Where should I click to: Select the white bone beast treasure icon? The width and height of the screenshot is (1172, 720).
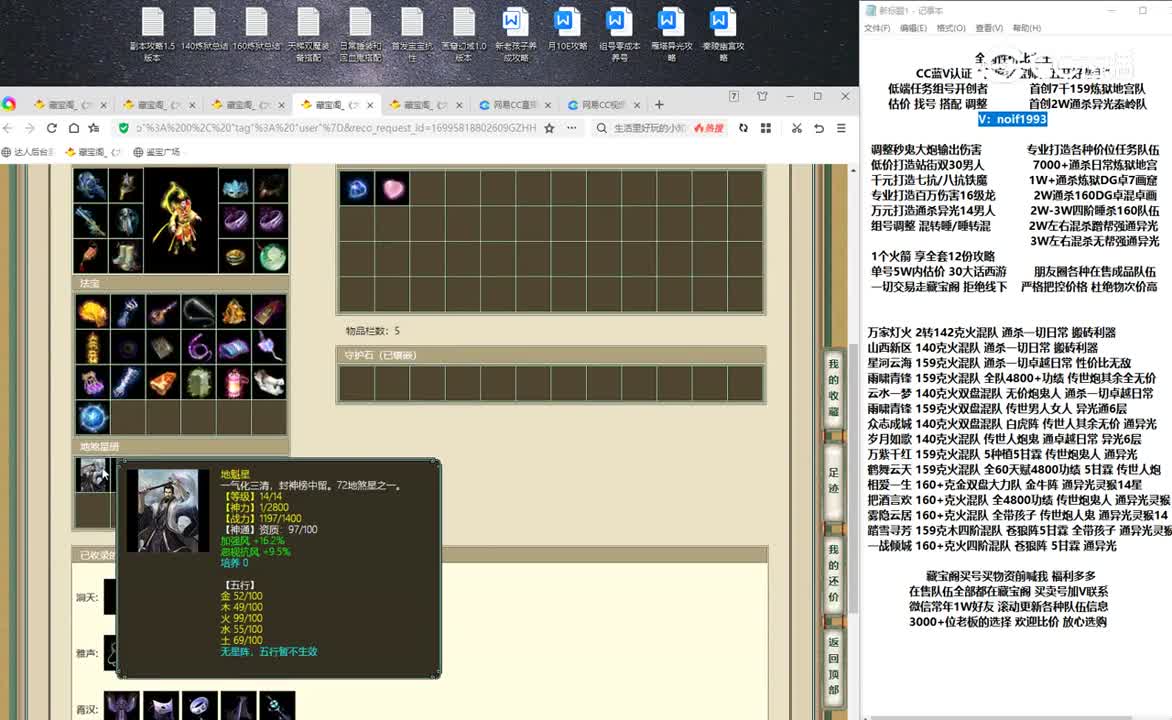tap(268, 383)
